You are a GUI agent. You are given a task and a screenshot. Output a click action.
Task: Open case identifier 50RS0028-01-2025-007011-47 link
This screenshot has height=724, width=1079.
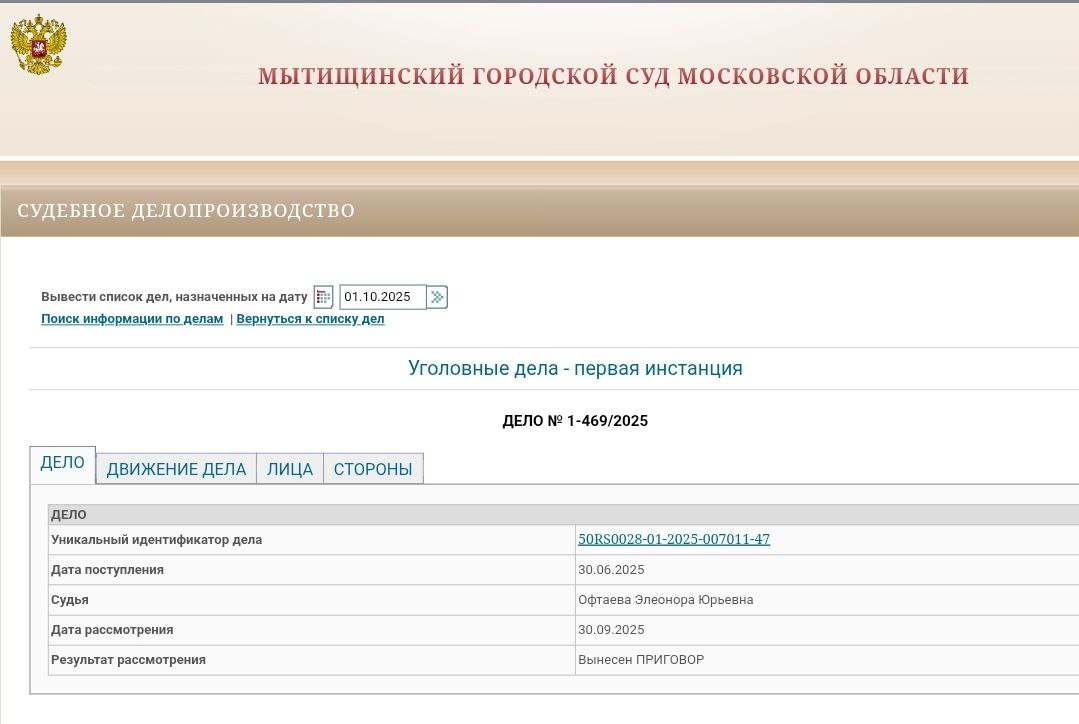674,539
